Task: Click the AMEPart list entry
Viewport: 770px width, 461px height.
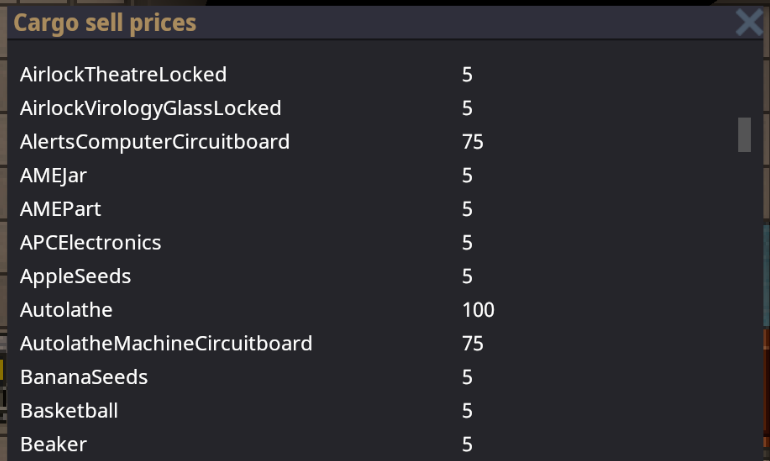Action: (60, 209)
